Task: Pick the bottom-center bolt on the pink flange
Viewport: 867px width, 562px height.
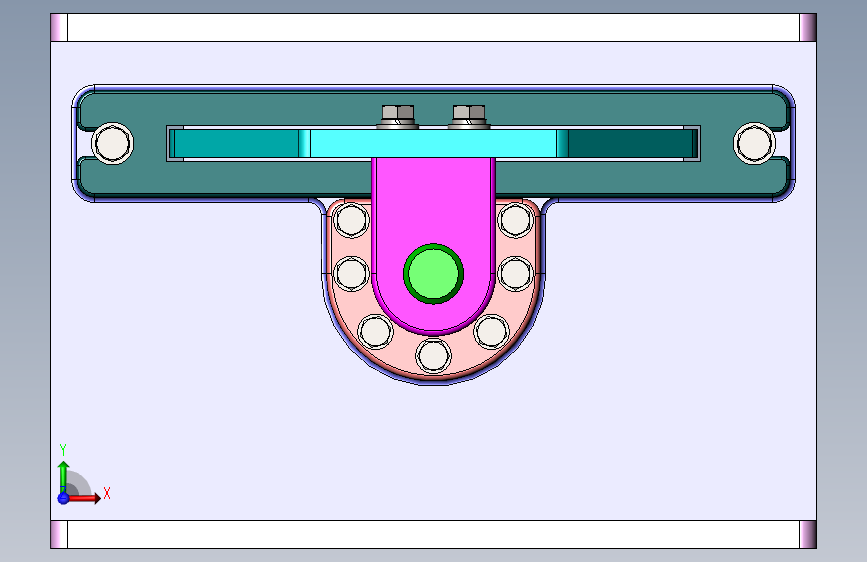Action: [x=434, y=356]
